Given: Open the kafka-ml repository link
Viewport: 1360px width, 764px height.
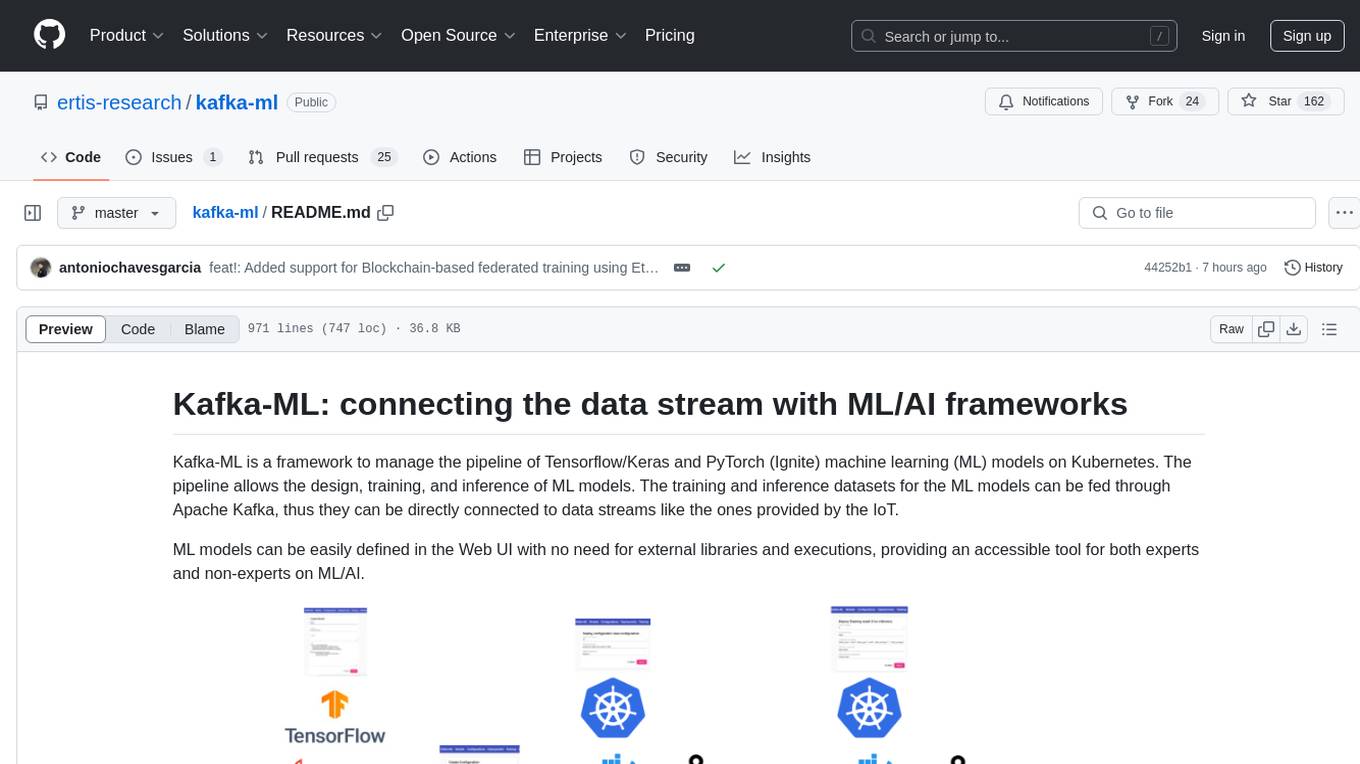Looking at the screenshot, I should 237,102.
